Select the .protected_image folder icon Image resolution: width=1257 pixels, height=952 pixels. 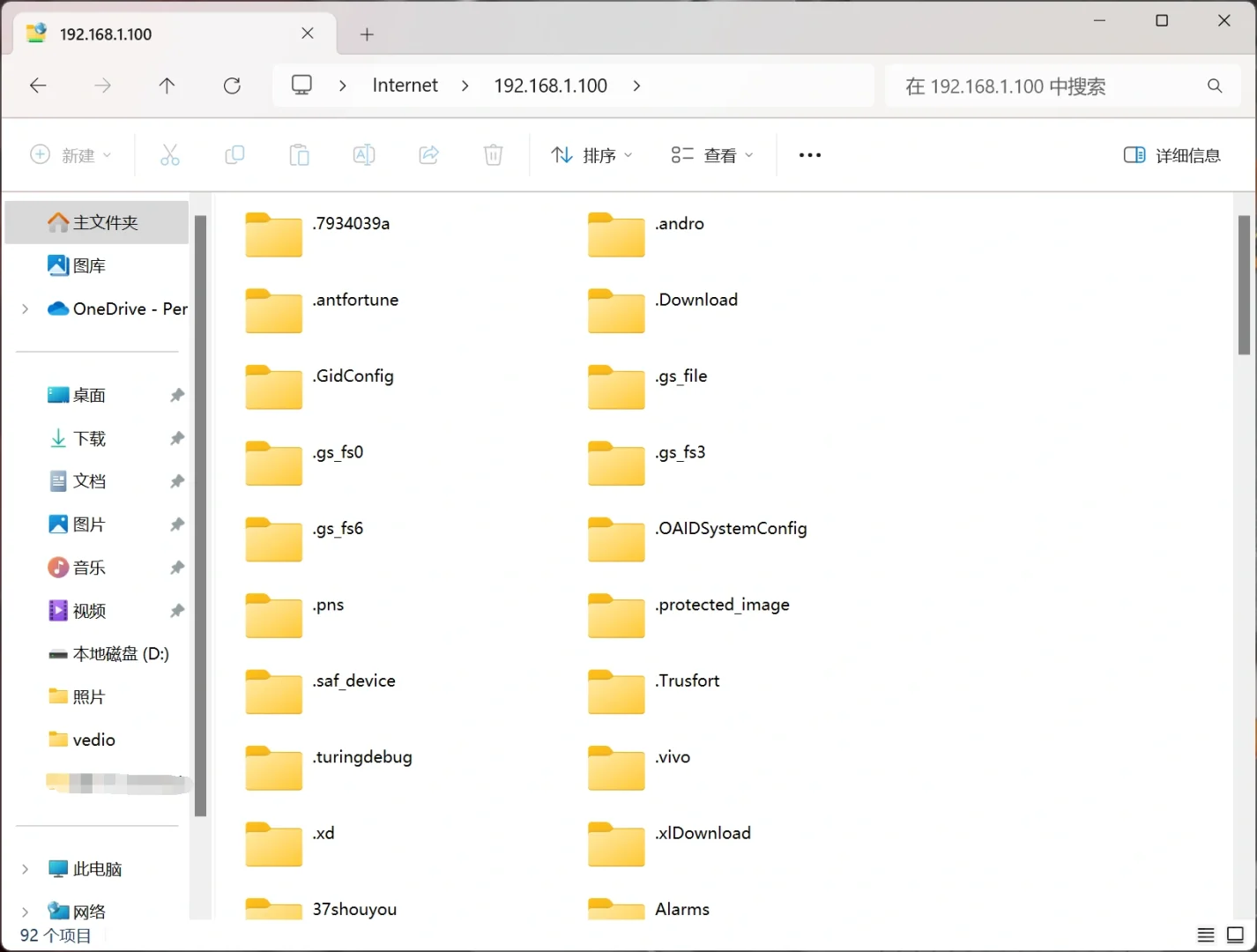tap(617, 615)
